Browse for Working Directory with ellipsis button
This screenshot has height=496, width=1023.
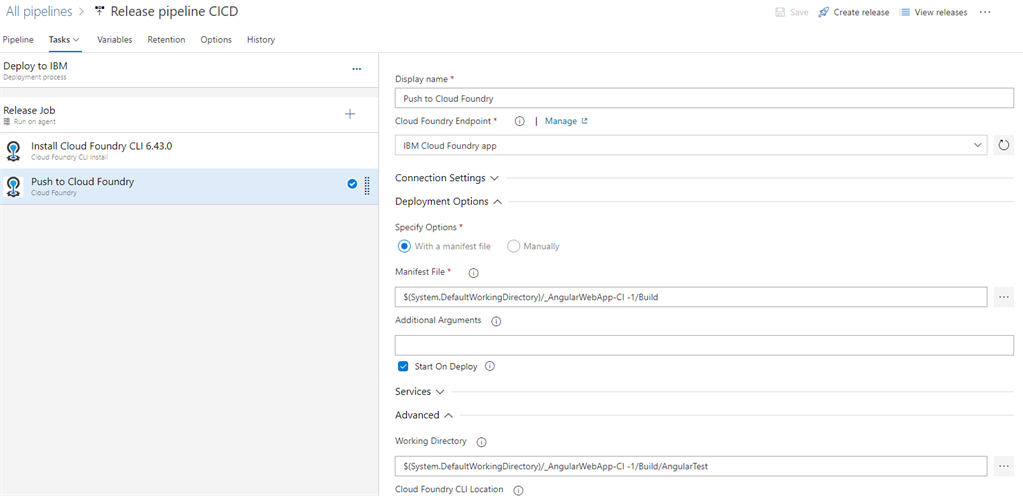pyautogui.click(x=1003, y=466)
